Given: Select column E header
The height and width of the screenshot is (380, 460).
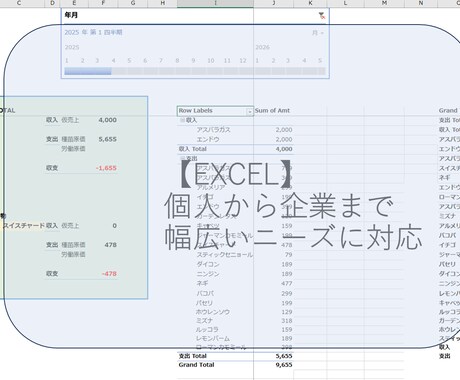Looking at the screenshot, I should 74,3.
